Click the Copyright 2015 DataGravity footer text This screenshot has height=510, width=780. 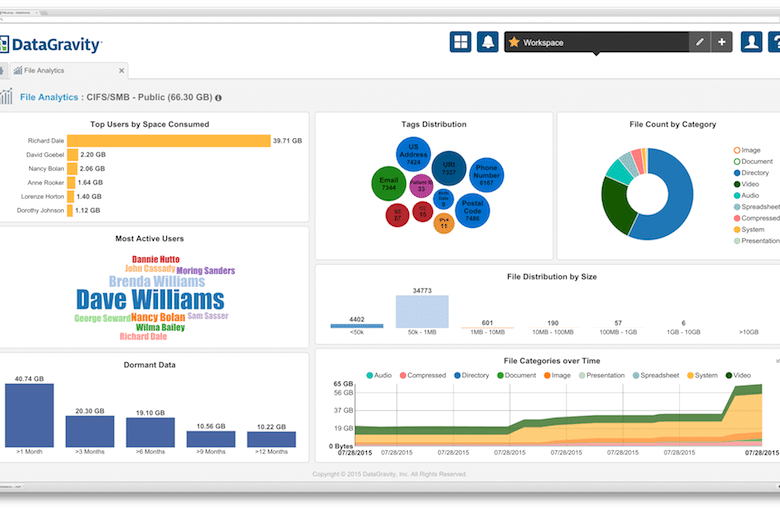click(x=390, y=474)
